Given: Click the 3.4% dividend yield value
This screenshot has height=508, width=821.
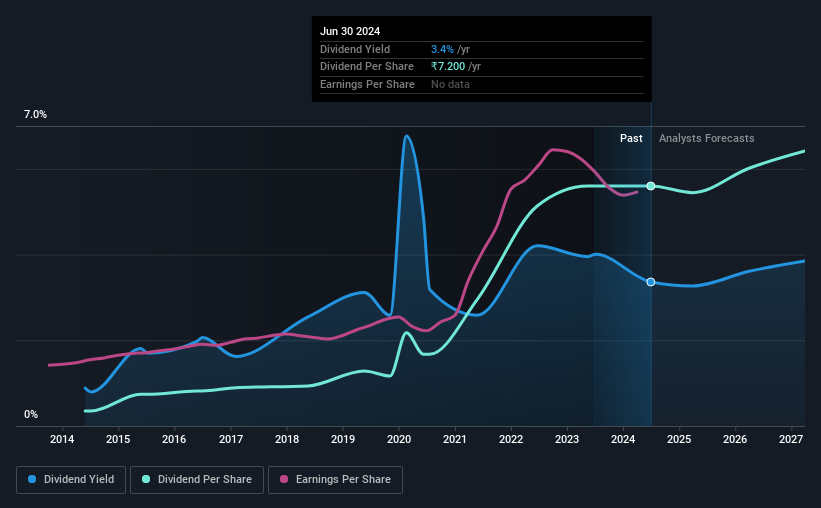Looking at the screenshot, I should point(442,49).
